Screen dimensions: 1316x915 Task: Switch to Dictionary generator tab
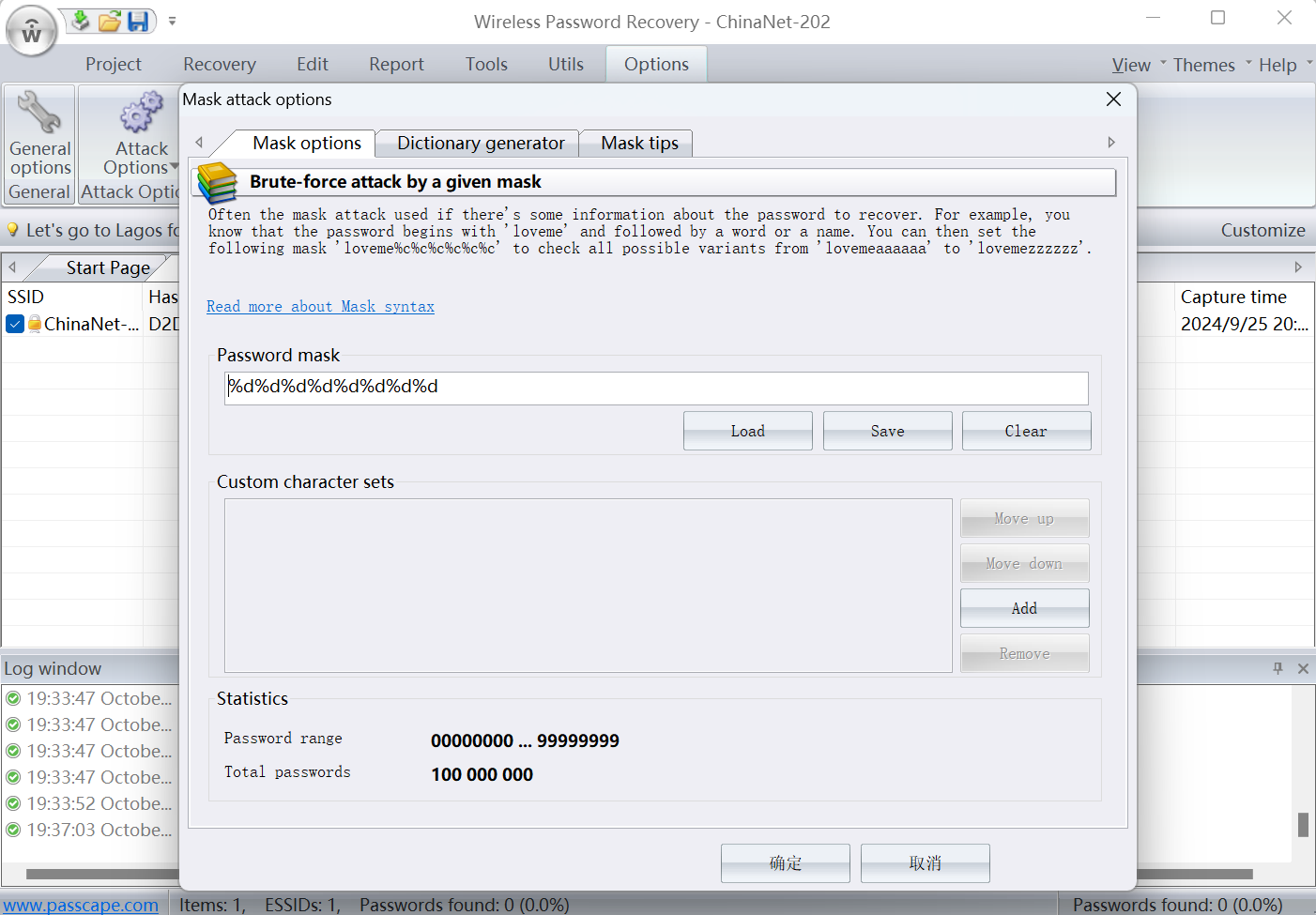pos(481,143)
